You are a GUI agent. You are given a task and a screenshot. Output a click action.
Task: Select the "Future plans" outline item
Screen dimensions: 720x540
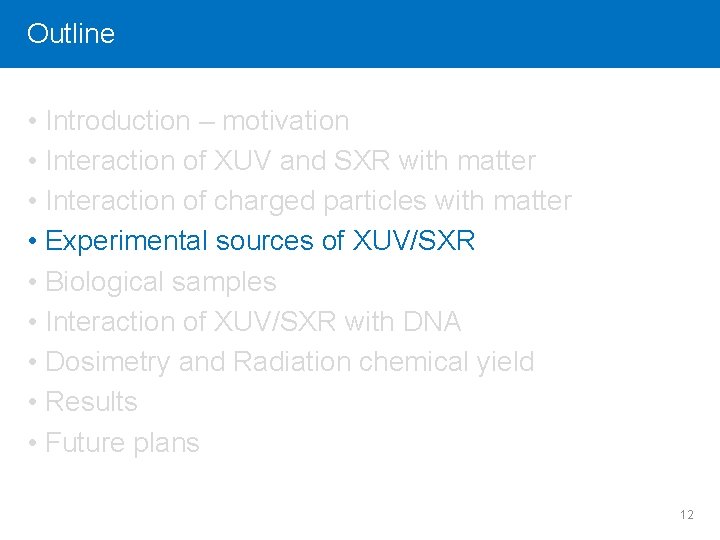122,443
